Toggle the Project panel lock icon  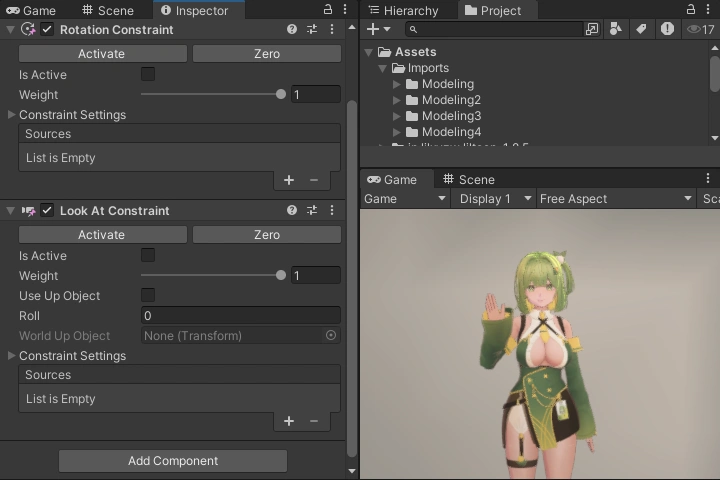[691, 9]
